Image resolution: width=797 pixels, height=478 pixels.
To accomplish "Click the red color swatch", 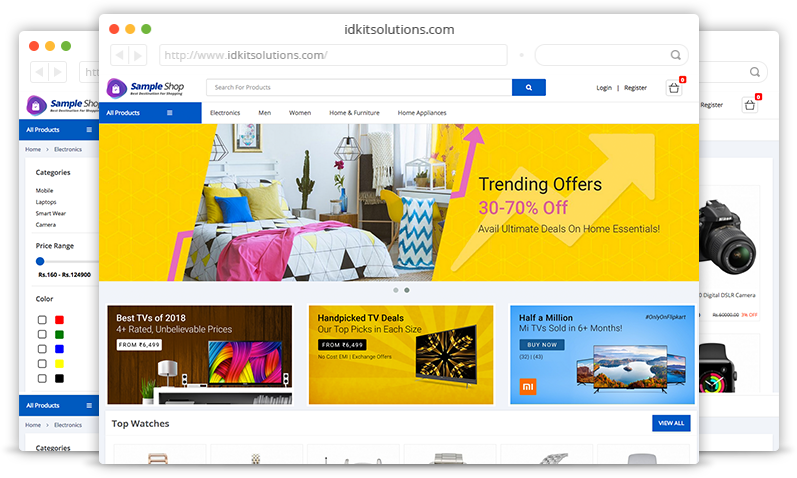I will [59, 320].
